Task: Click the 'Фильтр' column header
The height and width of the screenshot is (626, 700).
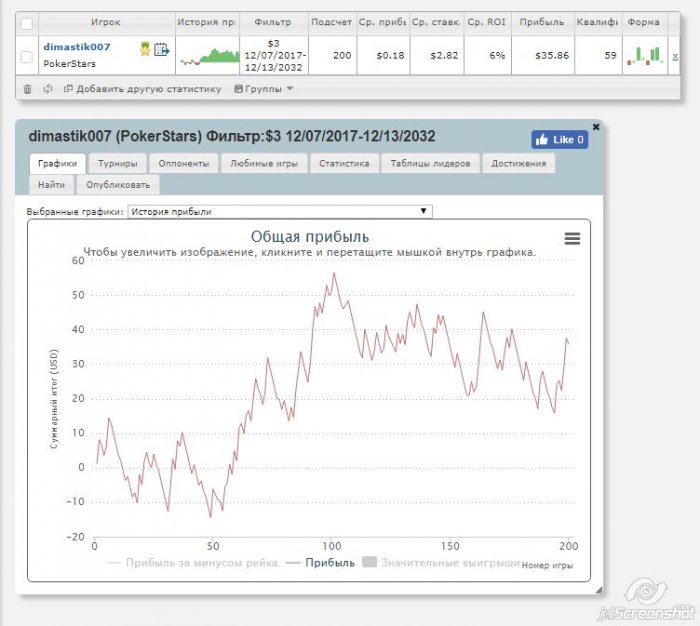Action: 273,22
